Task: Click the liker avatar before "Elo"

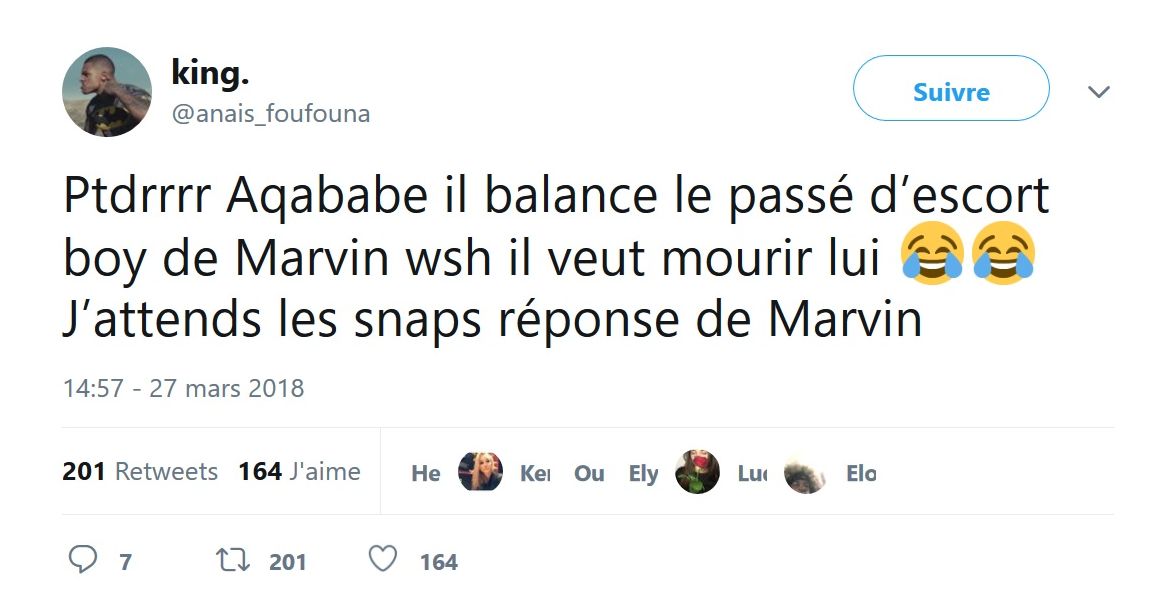Action: [x=805, y=472]
